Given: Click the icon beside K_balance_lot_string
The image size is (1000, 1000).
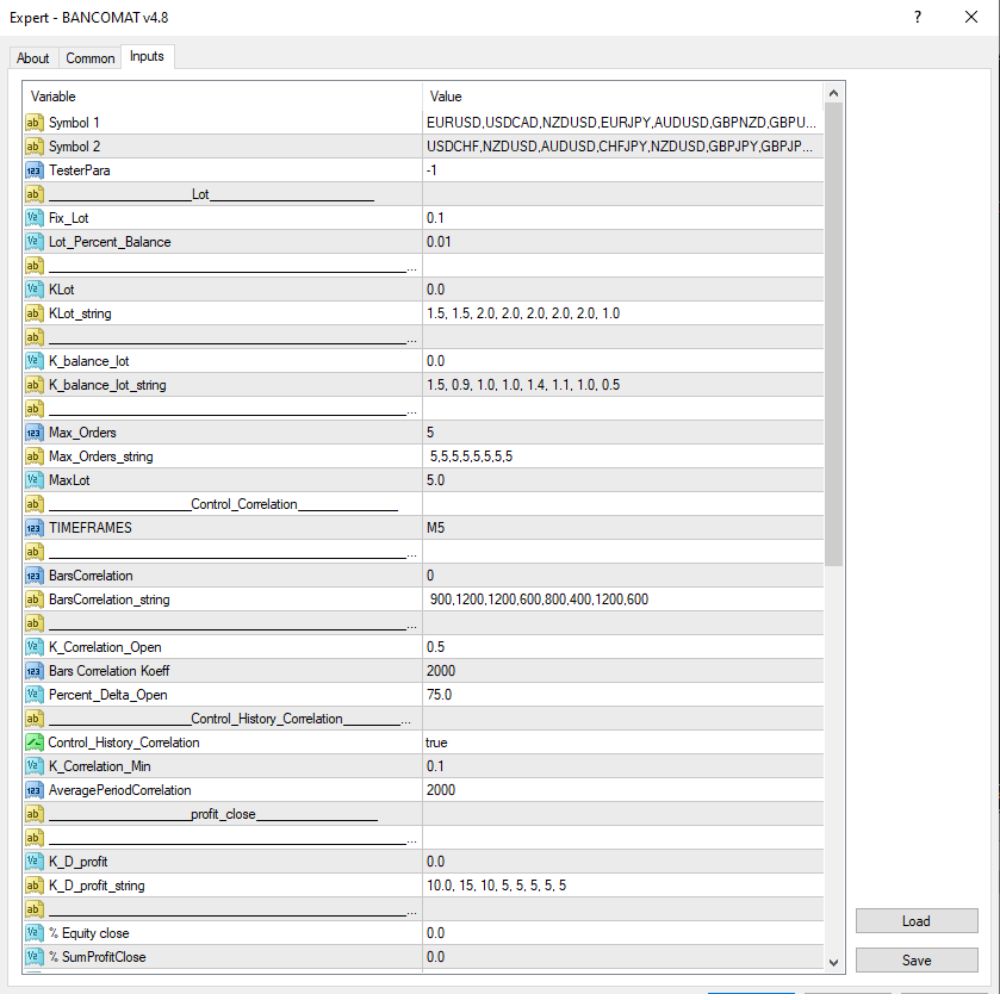Looking at the screenshot, I should click(34, 385).
